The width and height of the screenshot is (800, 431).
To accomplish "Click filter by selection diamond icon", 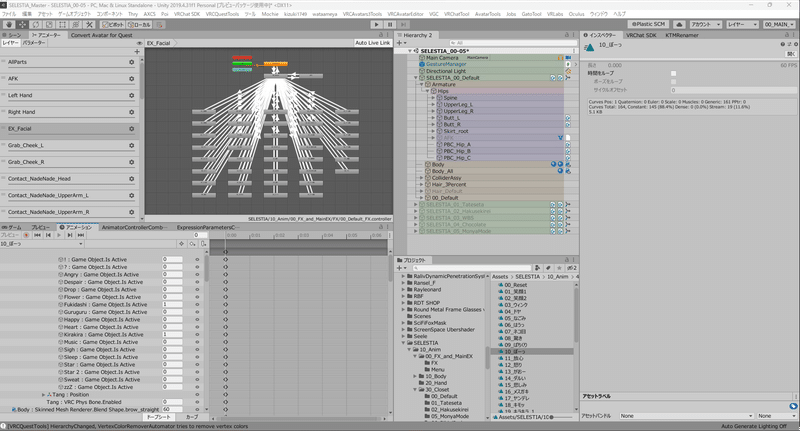I will (x=181, y=244).
